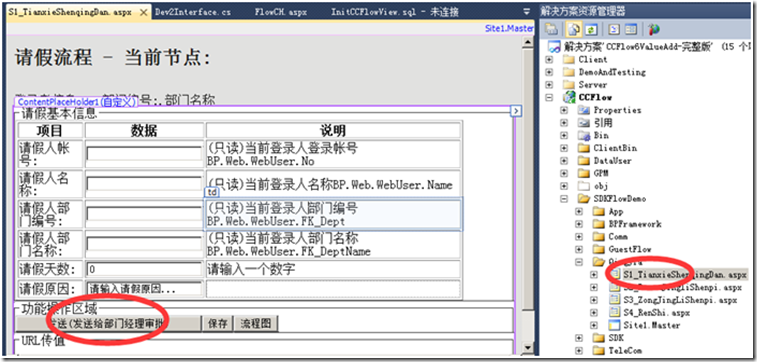757x362 pixels.
Task: Switch to the InitCCFlowView.sql tab
Action: point(395,13)
